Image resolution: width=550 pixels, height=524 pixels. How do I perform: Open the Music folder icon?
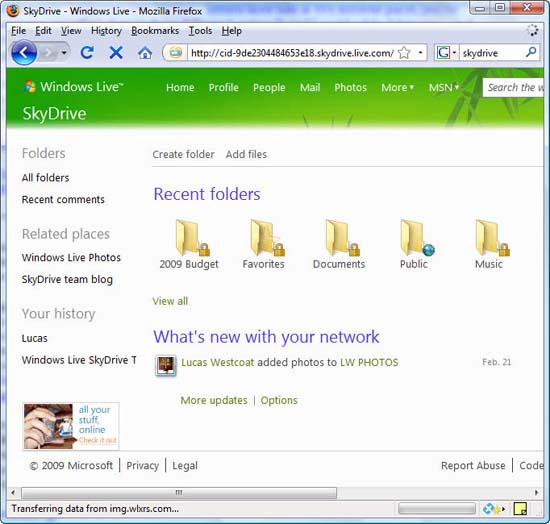point(492,237)
